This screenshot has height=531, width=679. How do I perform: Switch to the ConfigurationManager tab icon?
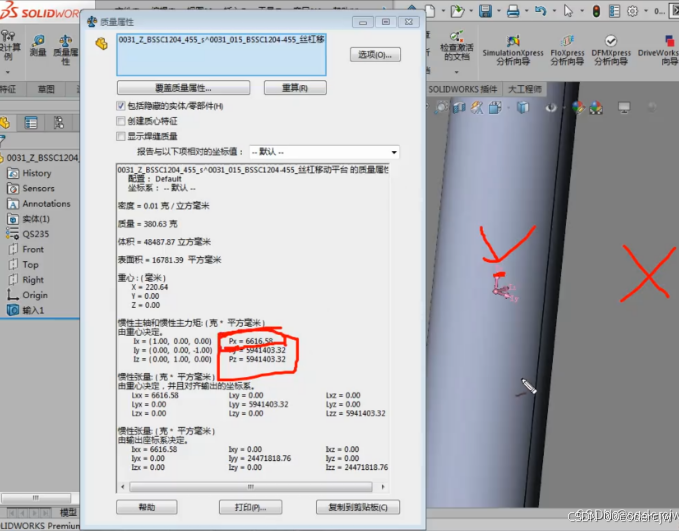(x=59, y=123)
